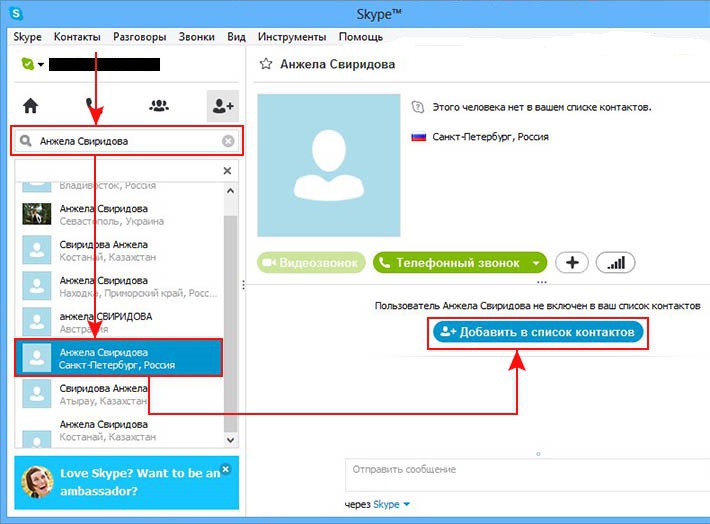
Task: Click avatar of Находка contact
Action: pos(37,286)
